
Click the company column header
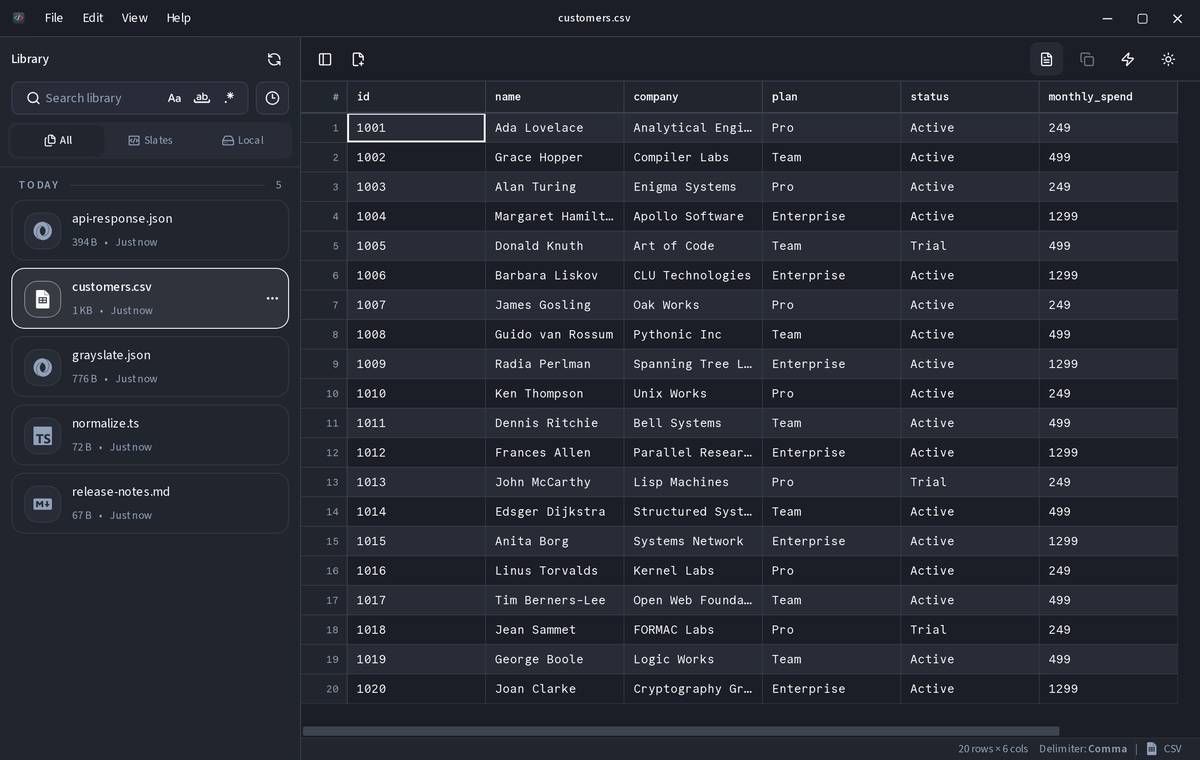[693, 97]
